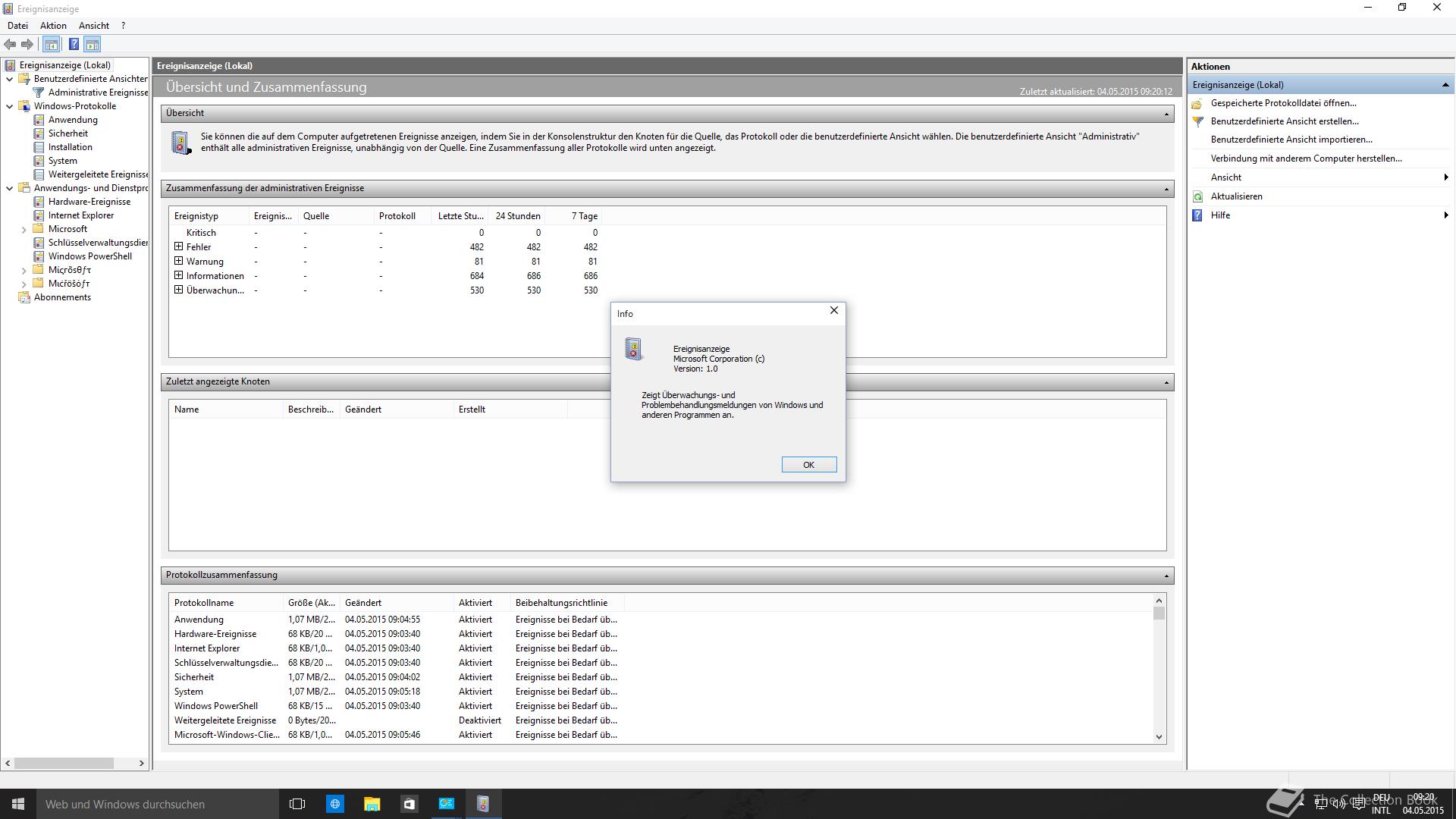Select Weitergeleitete Ereignisse row in summary

[396, 720]
